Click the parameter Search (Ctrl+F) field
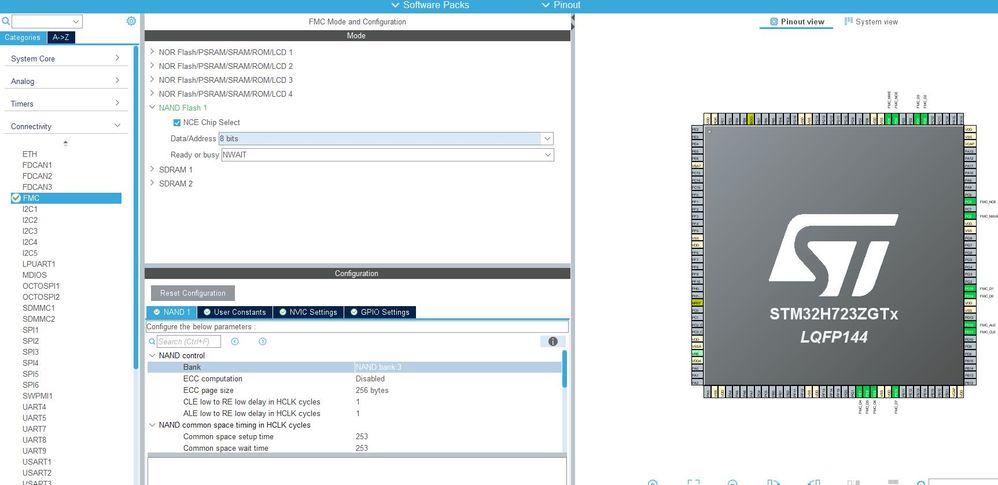This screenshot has height=485, width=998. coord(188,342)
